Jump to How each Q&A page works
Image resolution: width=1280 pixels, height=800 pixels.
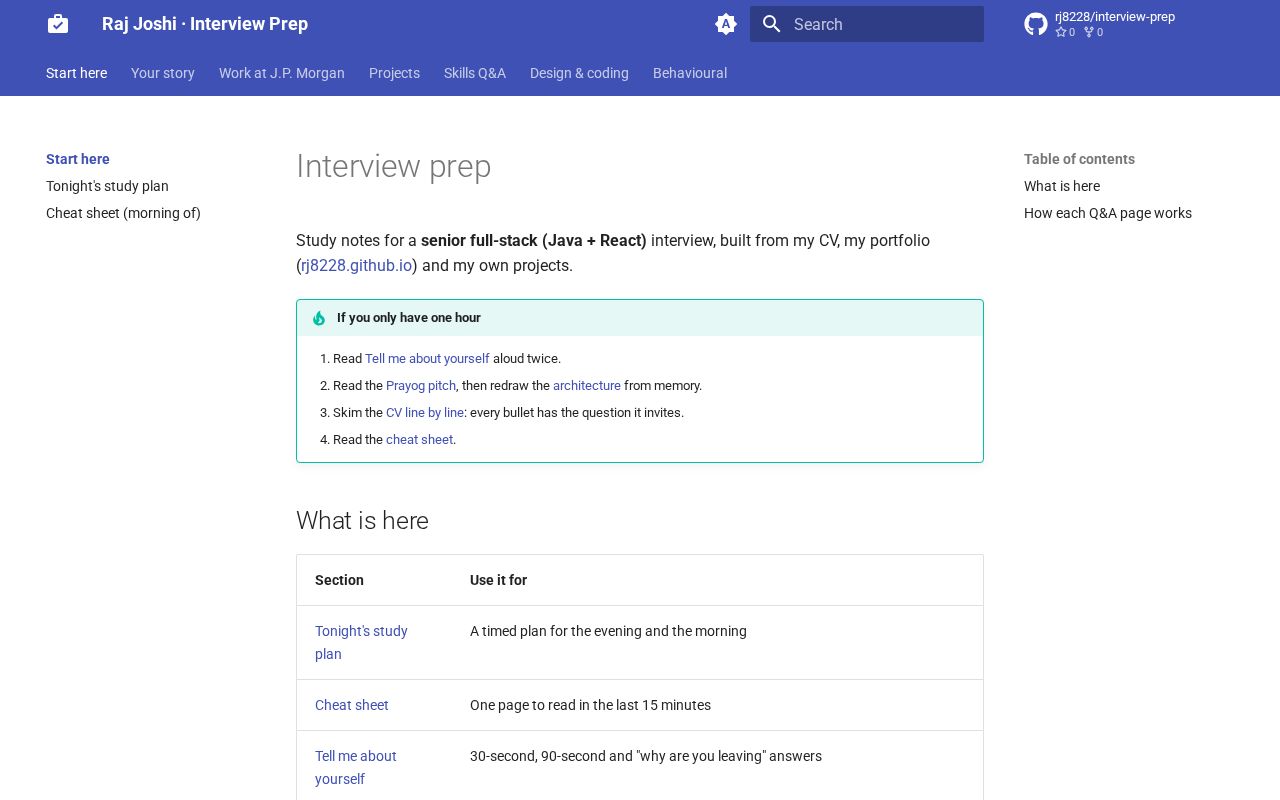tap(1108, 213)
